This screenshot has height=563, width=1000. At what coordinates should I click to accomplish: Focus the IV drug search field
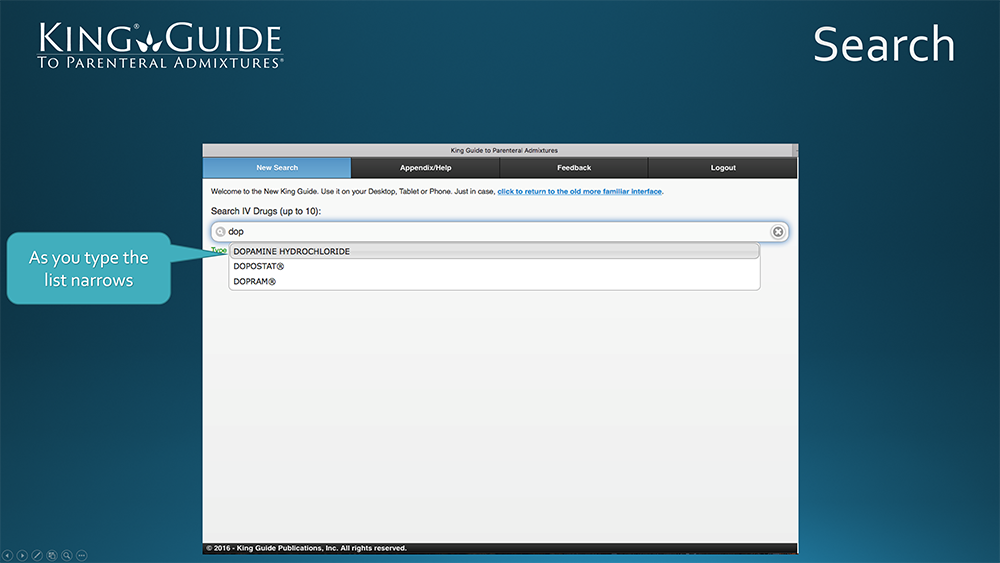[x=499, y=231]
